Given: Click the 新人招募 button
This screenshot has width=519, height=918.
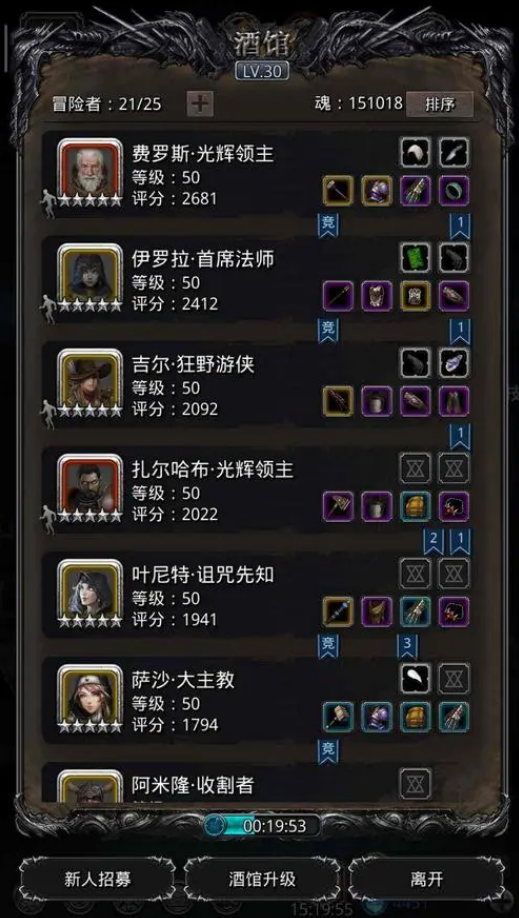Looking at the screenshot, I should tap(97, 878).
